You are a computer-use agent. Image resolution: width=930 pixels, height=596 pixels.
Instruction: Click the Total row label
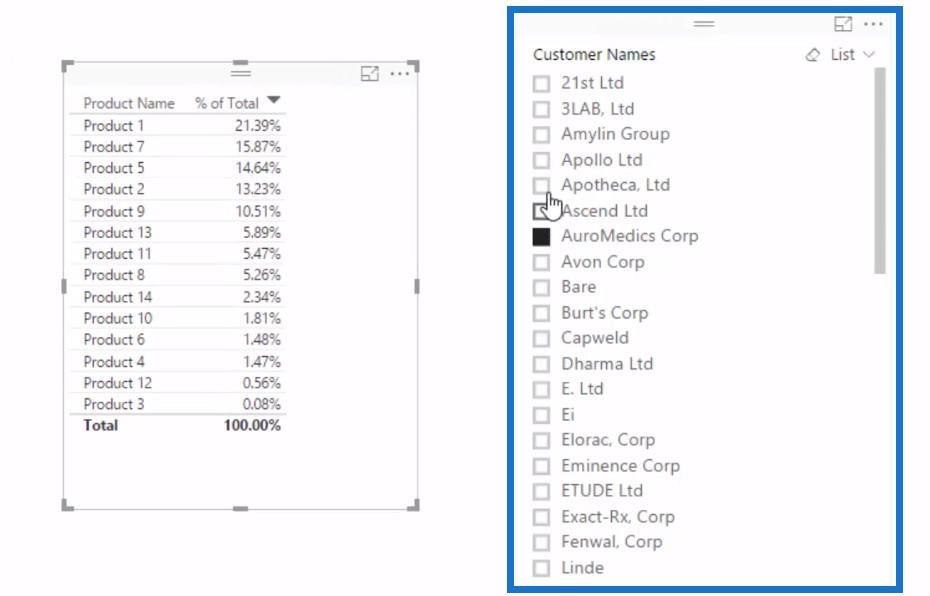coord(100,426)
